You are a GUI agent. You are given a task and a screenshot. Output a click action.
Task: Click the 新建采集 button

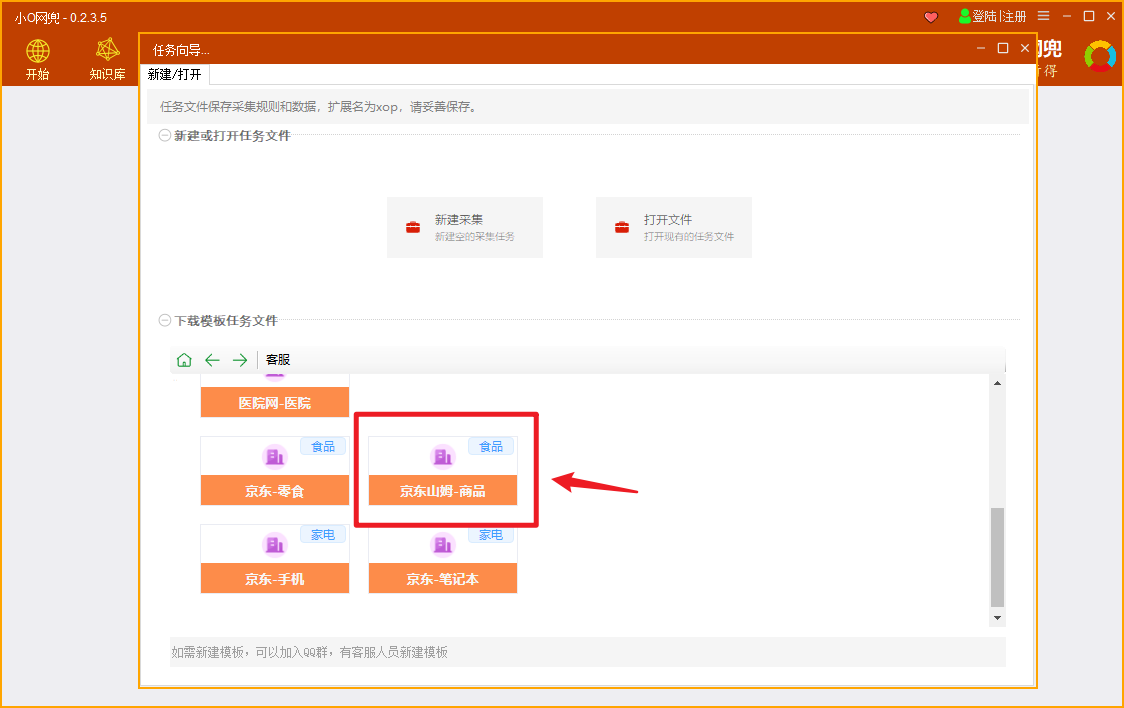point(465,227)
